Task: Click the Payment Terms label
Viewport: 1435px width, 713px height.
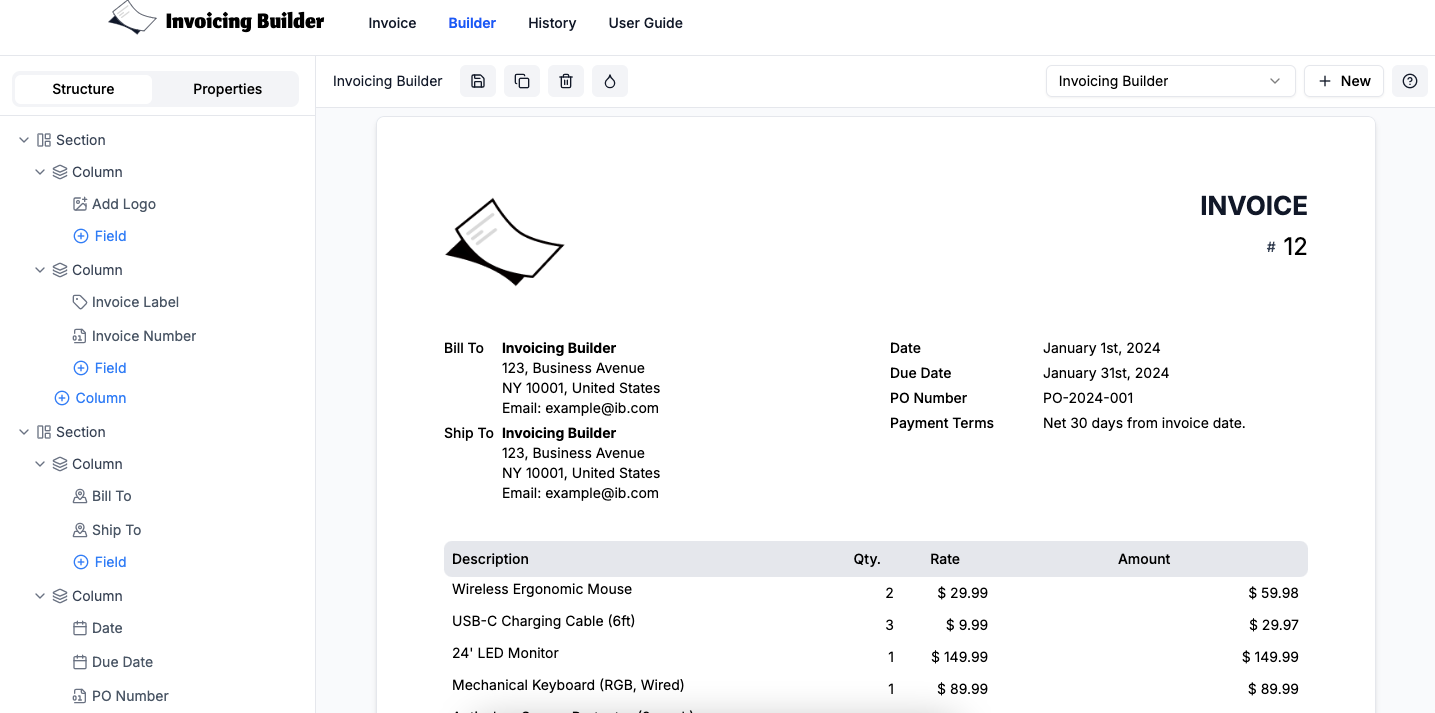Action: pyautogui.click(x=942, y=423)
